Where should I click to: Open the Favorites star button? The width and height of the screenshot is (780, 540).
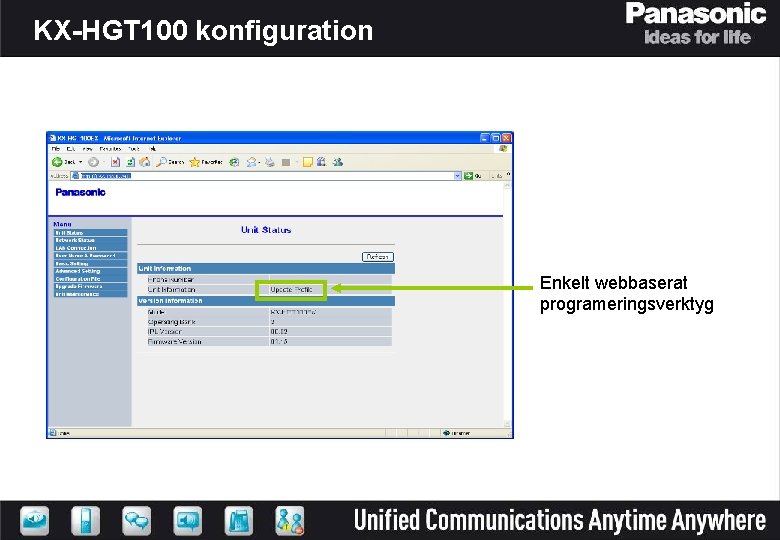pyautogui.click(x=206, y=162)
